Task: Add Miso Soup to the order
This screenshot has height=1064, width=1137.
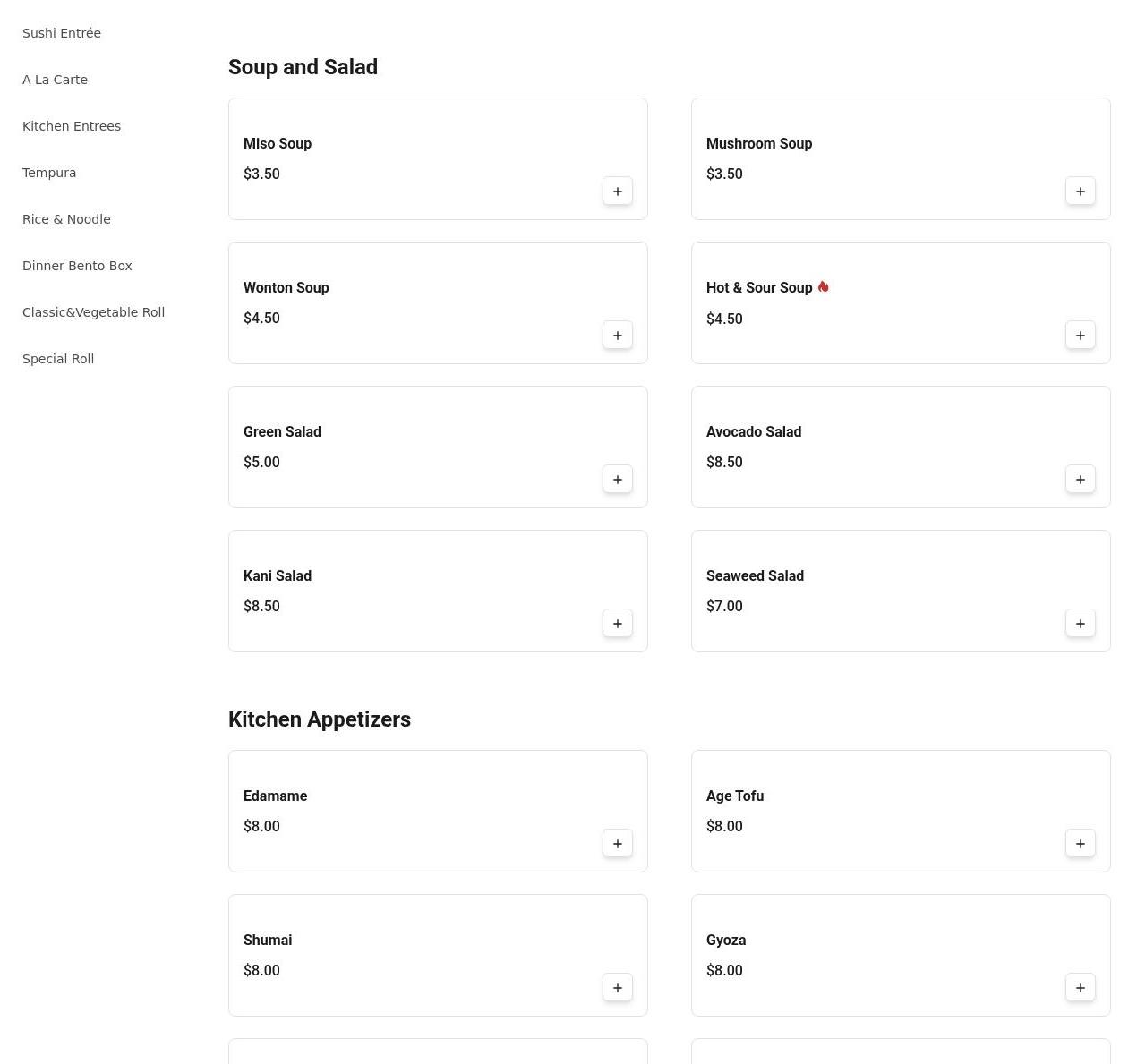Action: point(617,192)
